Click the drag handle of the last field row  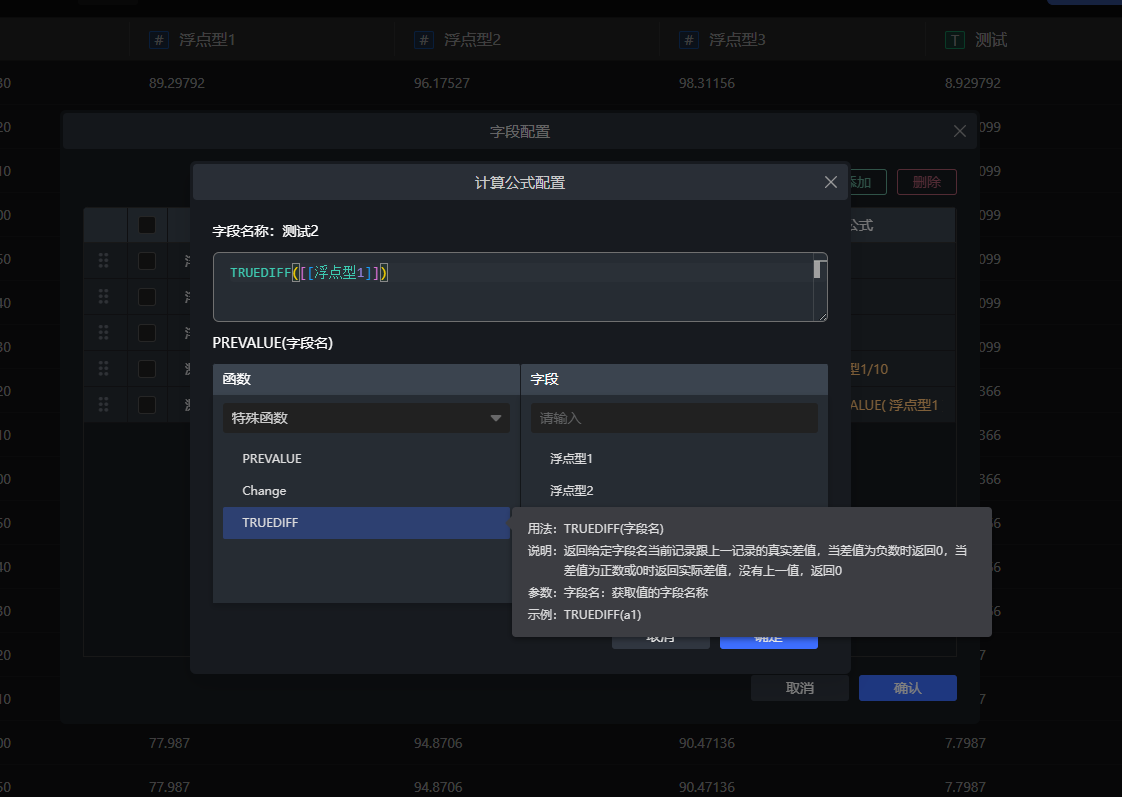pos(103,405)
